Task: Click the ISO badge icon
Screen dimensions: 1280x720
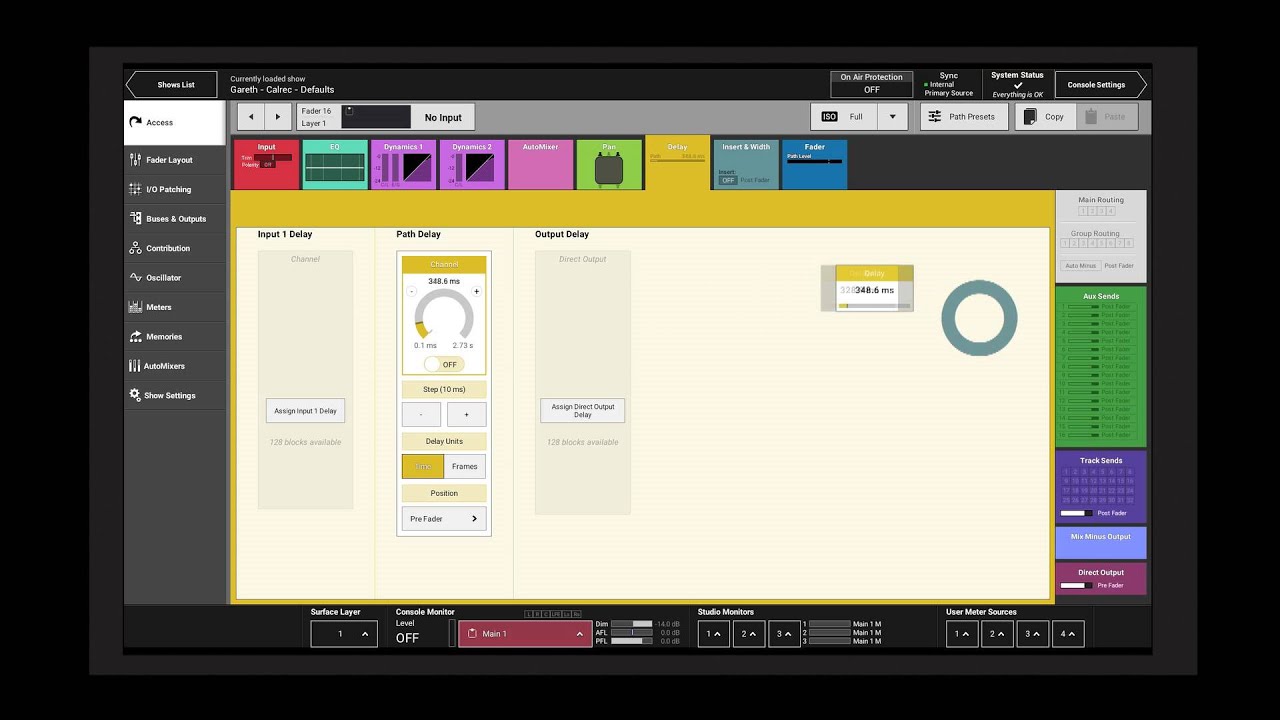Action: point(829,117)
